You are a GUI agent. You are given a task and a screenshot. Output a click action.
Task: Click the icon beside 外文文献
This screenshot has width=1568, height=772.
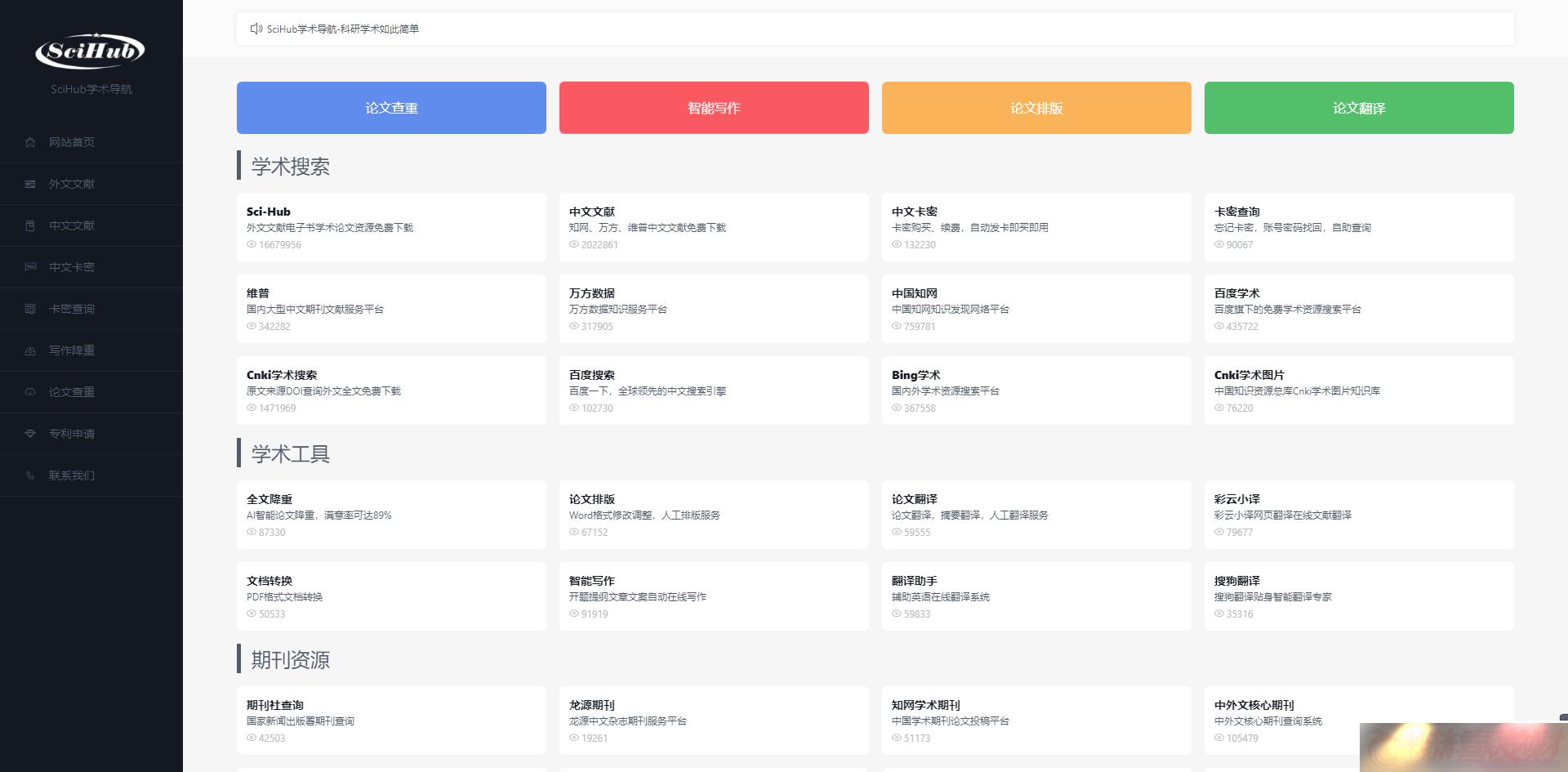tap(30, 184)
